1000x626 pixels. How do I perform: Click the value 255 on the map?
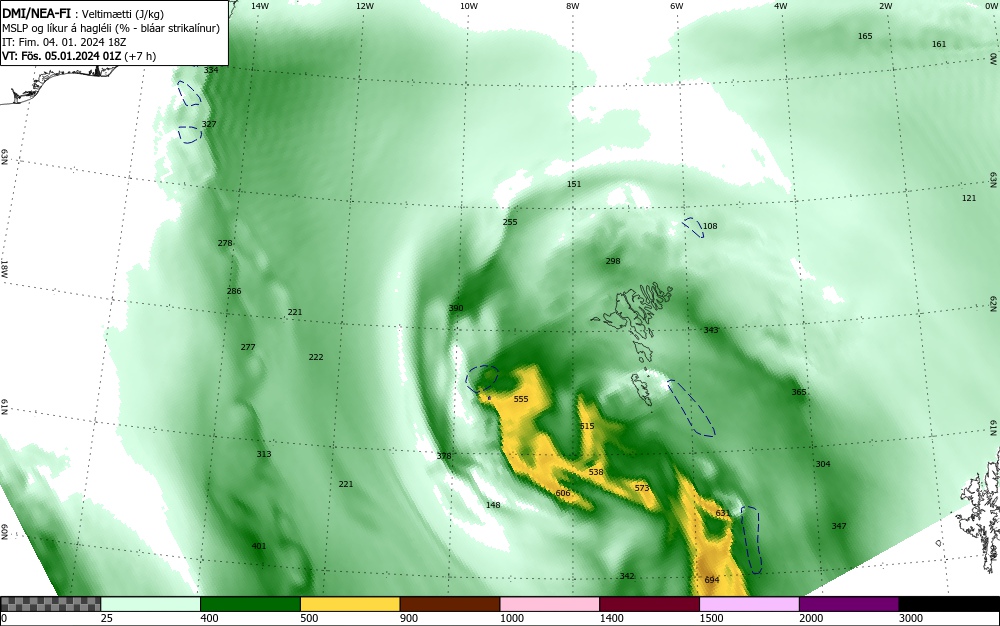pyautogui.click(x=510, y=222)
